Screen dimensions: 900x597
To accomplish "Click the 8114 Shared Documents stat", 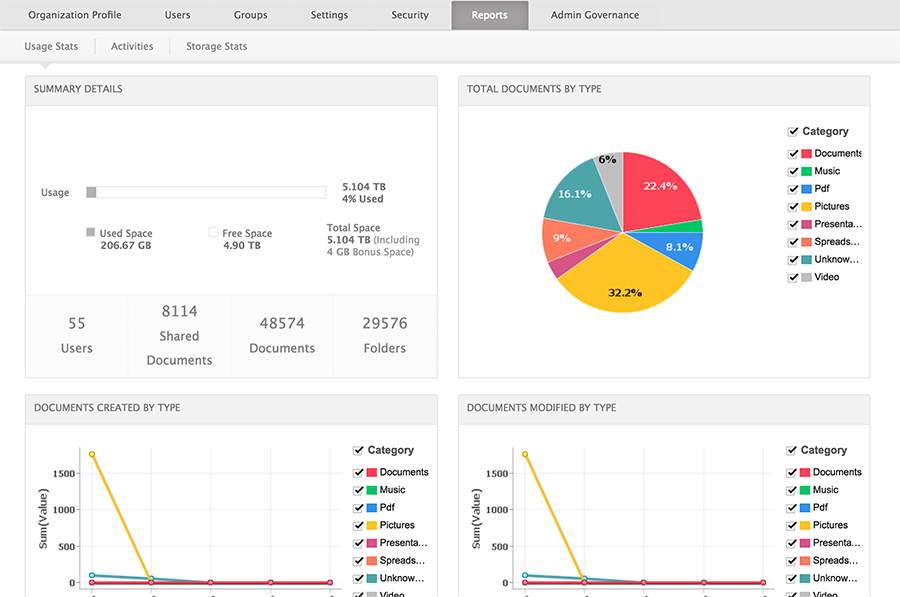I will [x=179, y=335].
